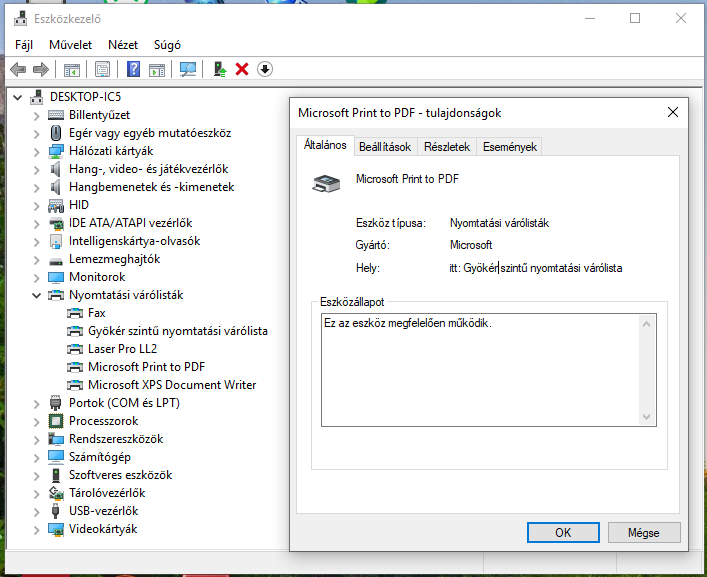Click the Tárolóvezérlők storage controller icon
This screenshot has width=707, height=577.
pyautogui.click(x=56, y=493)
